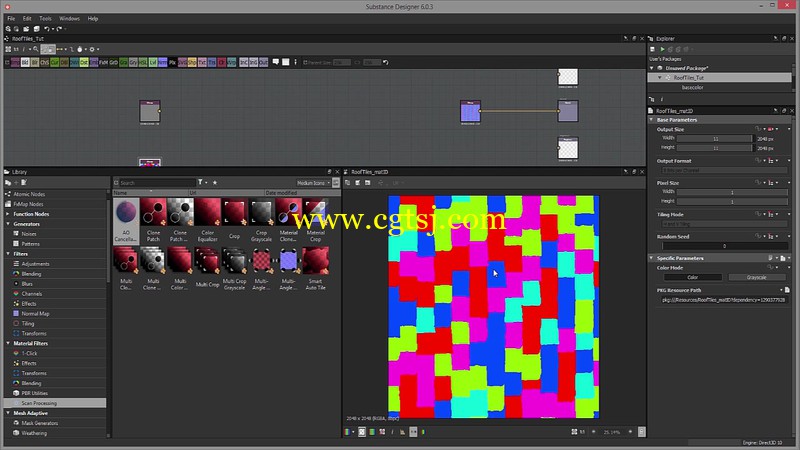Add a Channel Shuffle (ChS) node

[x=44, y=62]
